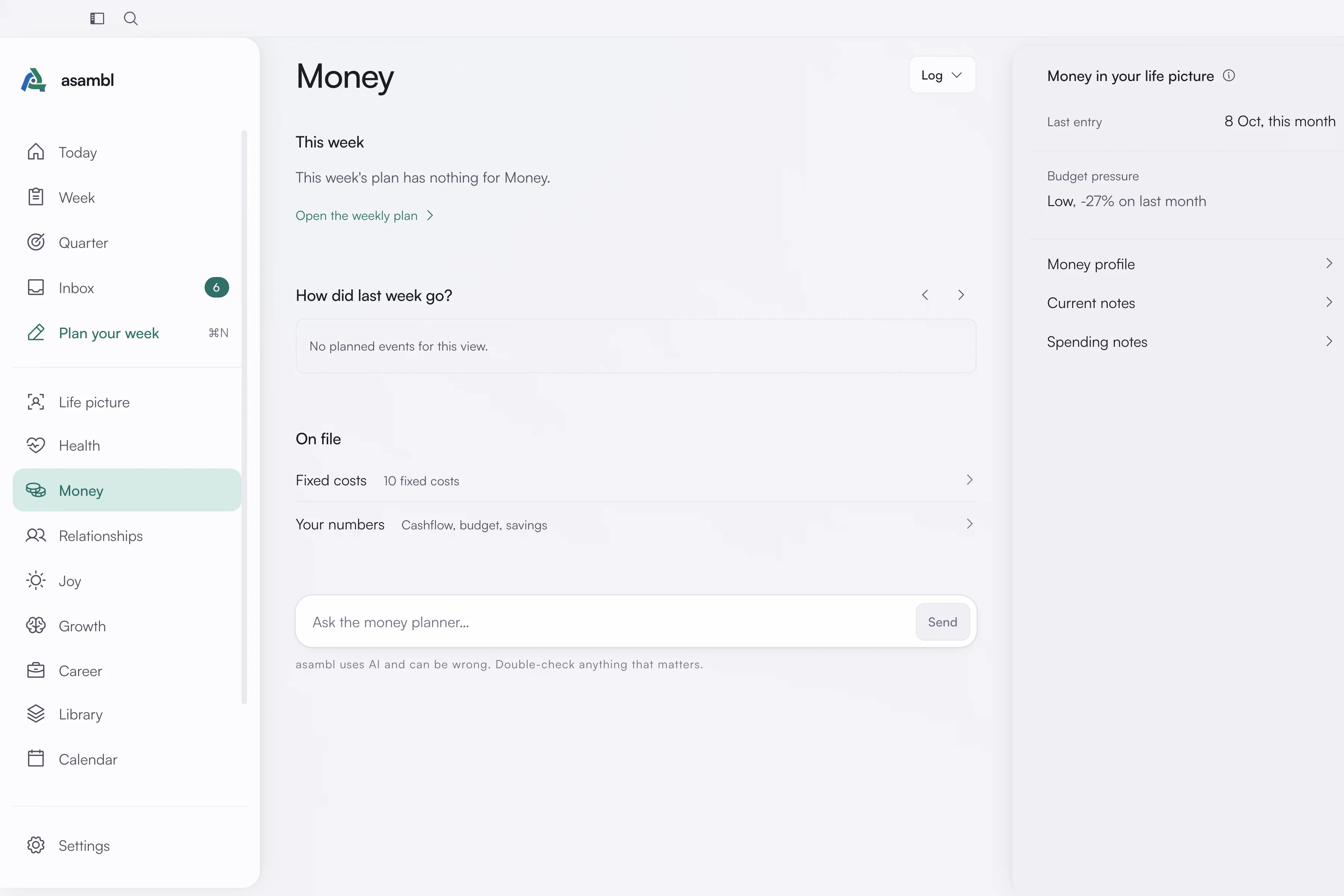Expand Money profile chevron
Viewport: 1344px width, 896px height.
[1329, 264]
